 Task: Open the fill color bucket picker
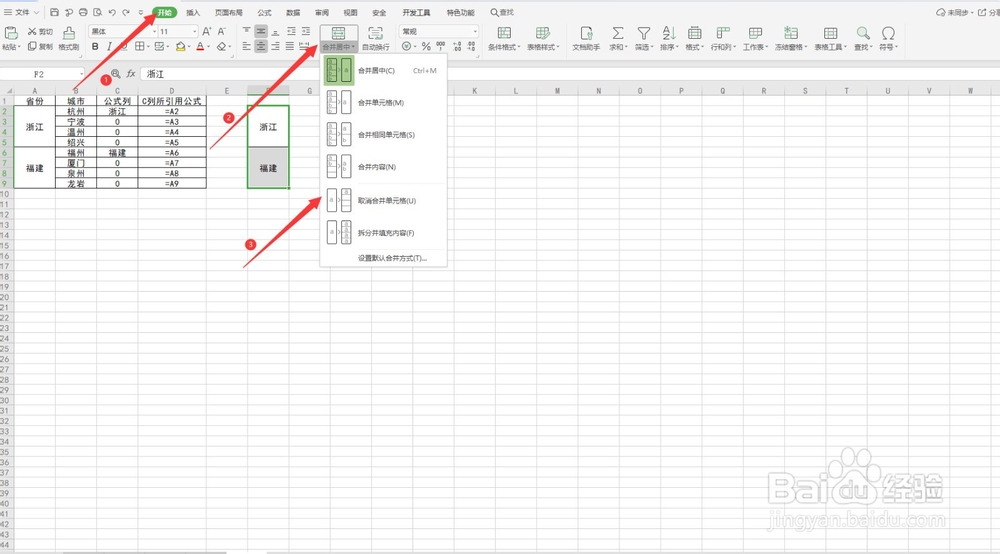pyautogui.click(x=182, y=47)
